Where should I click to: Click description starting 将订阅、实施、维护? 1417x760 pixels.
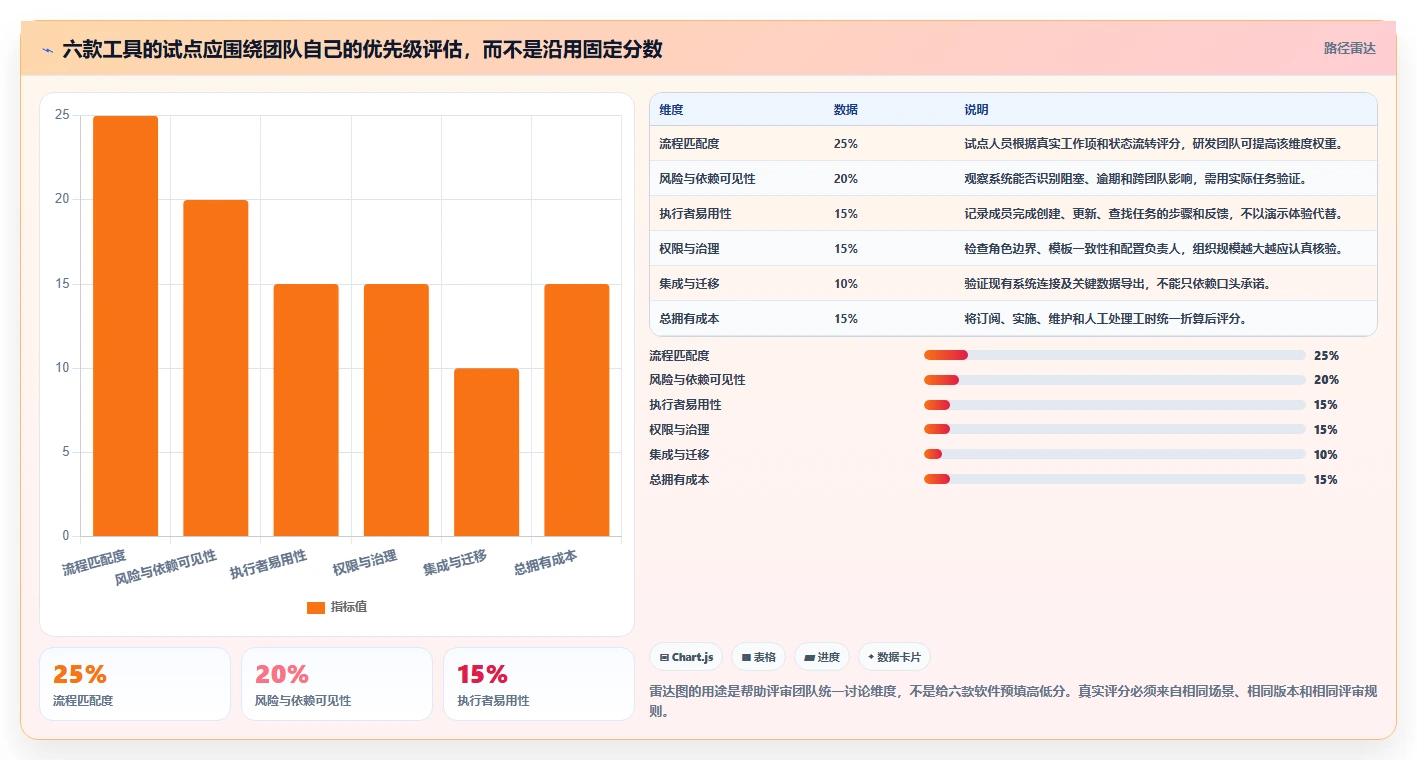(1105, 319)
